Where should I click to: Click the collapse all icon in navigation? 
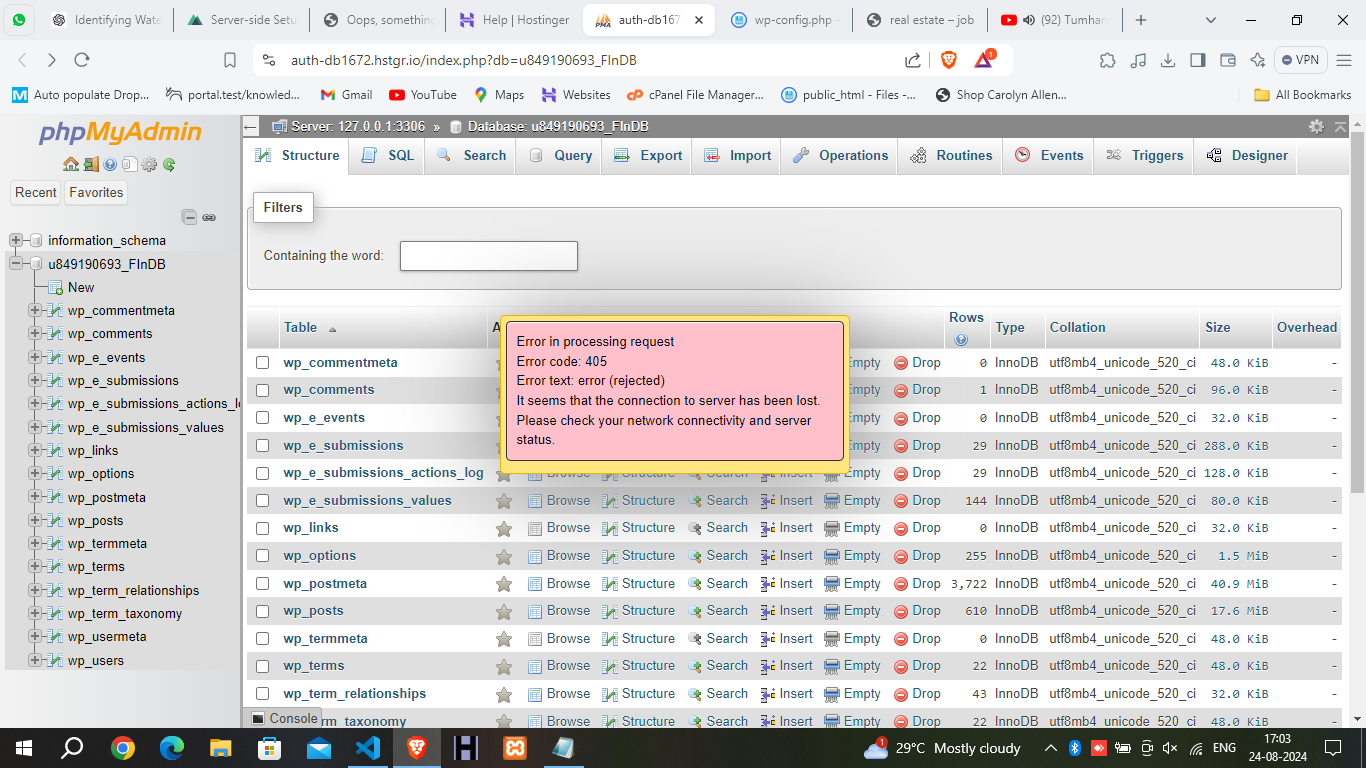pos(189,217)
